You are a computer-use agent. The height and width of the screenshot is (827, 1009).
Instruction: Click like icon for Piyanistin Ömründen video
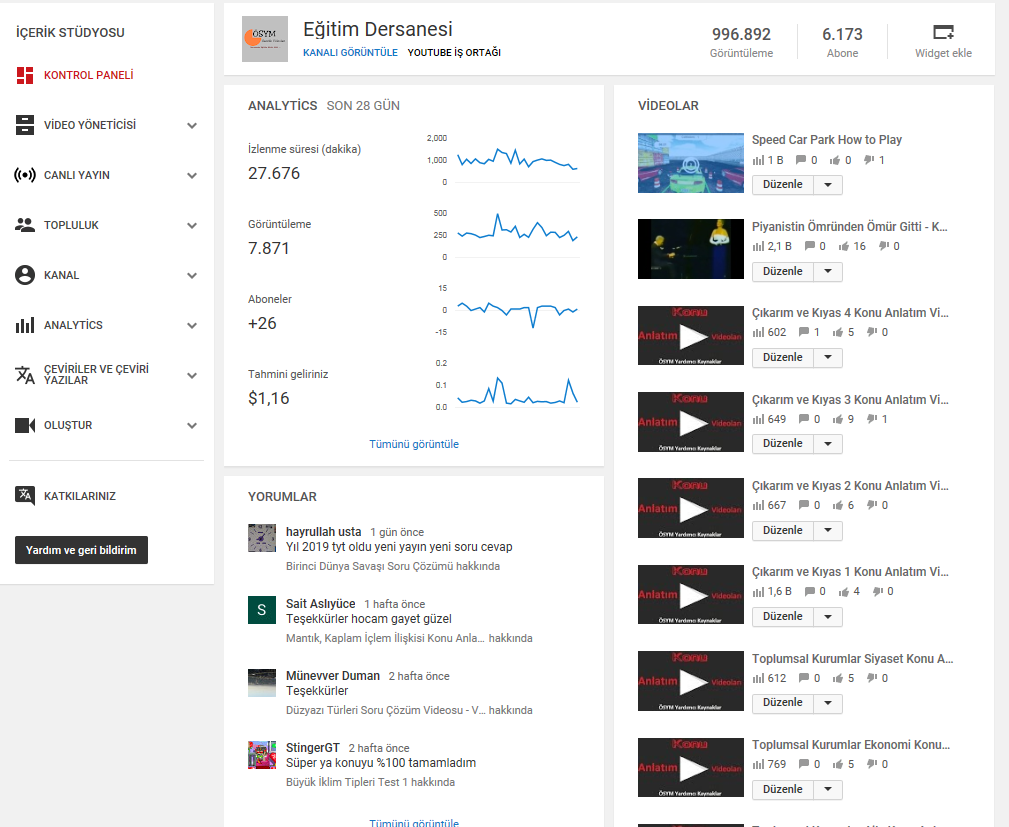[x=844, y=246]
